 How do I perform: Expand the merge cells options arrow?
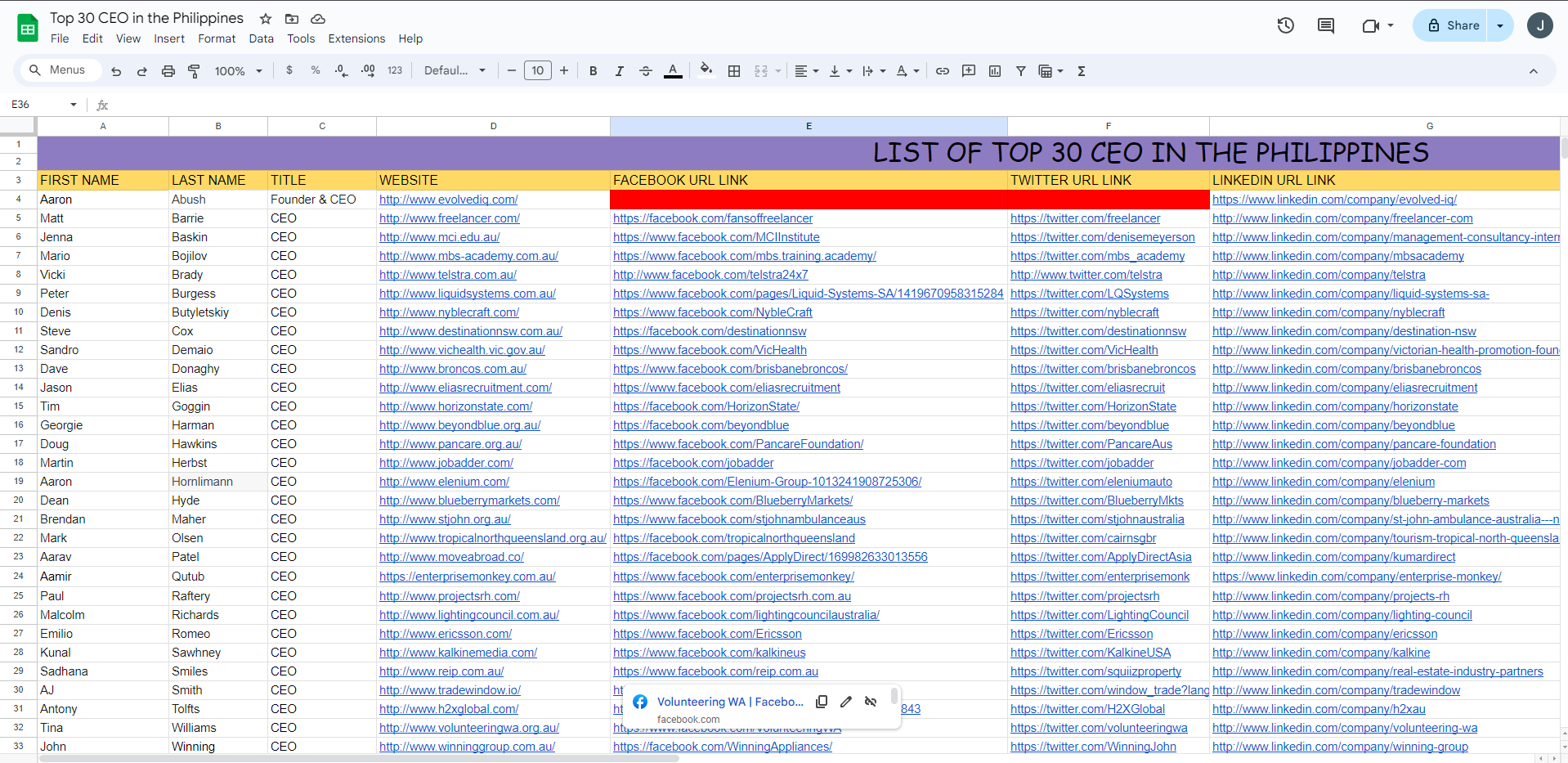777,71
